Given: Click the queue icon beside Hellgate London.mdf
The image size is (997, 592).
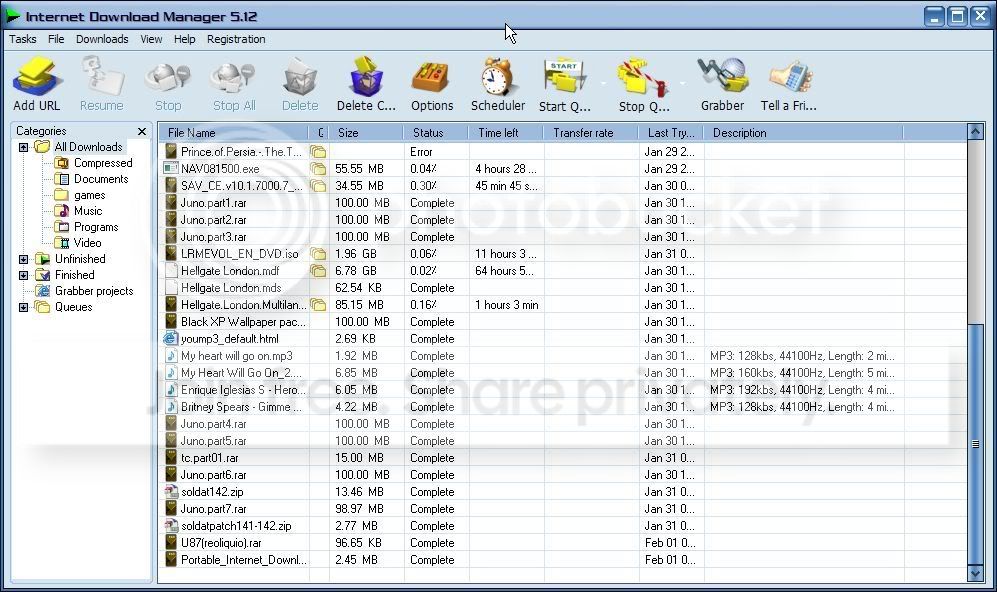Looking at the screenshot, I should pos(318,271).
